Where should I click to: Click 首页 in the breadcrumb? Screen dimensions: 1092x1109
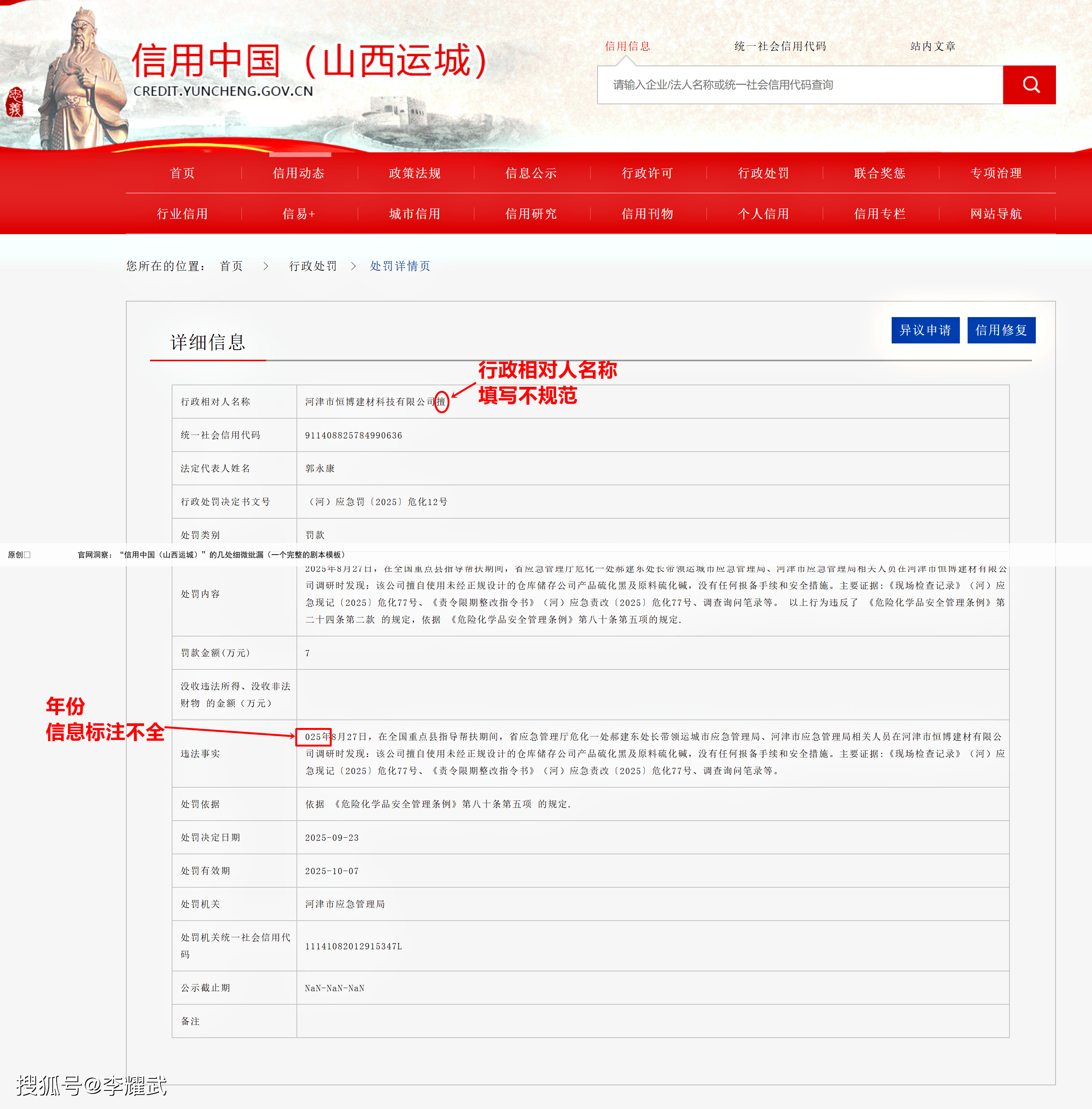[231, 266]
